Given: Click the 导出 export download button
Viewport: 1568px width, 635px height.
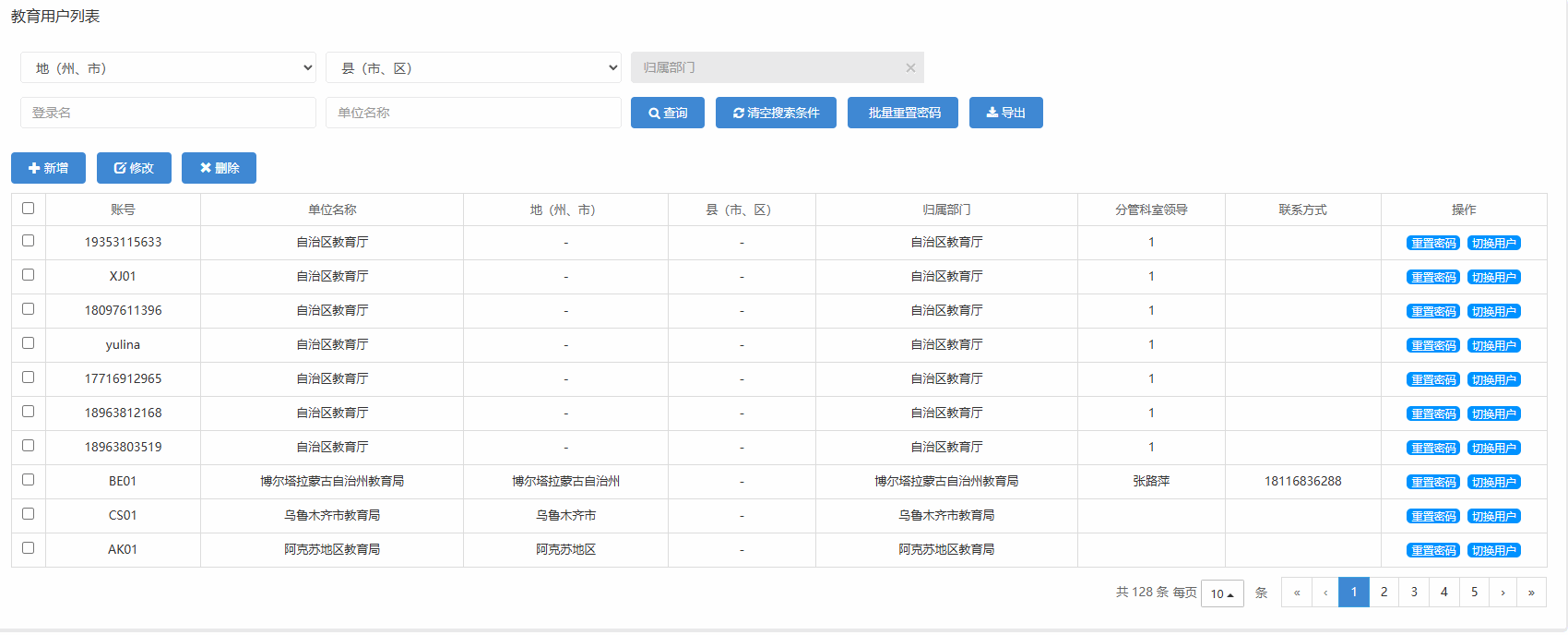Looking at the screenshot, I should tap(1005, 113).
